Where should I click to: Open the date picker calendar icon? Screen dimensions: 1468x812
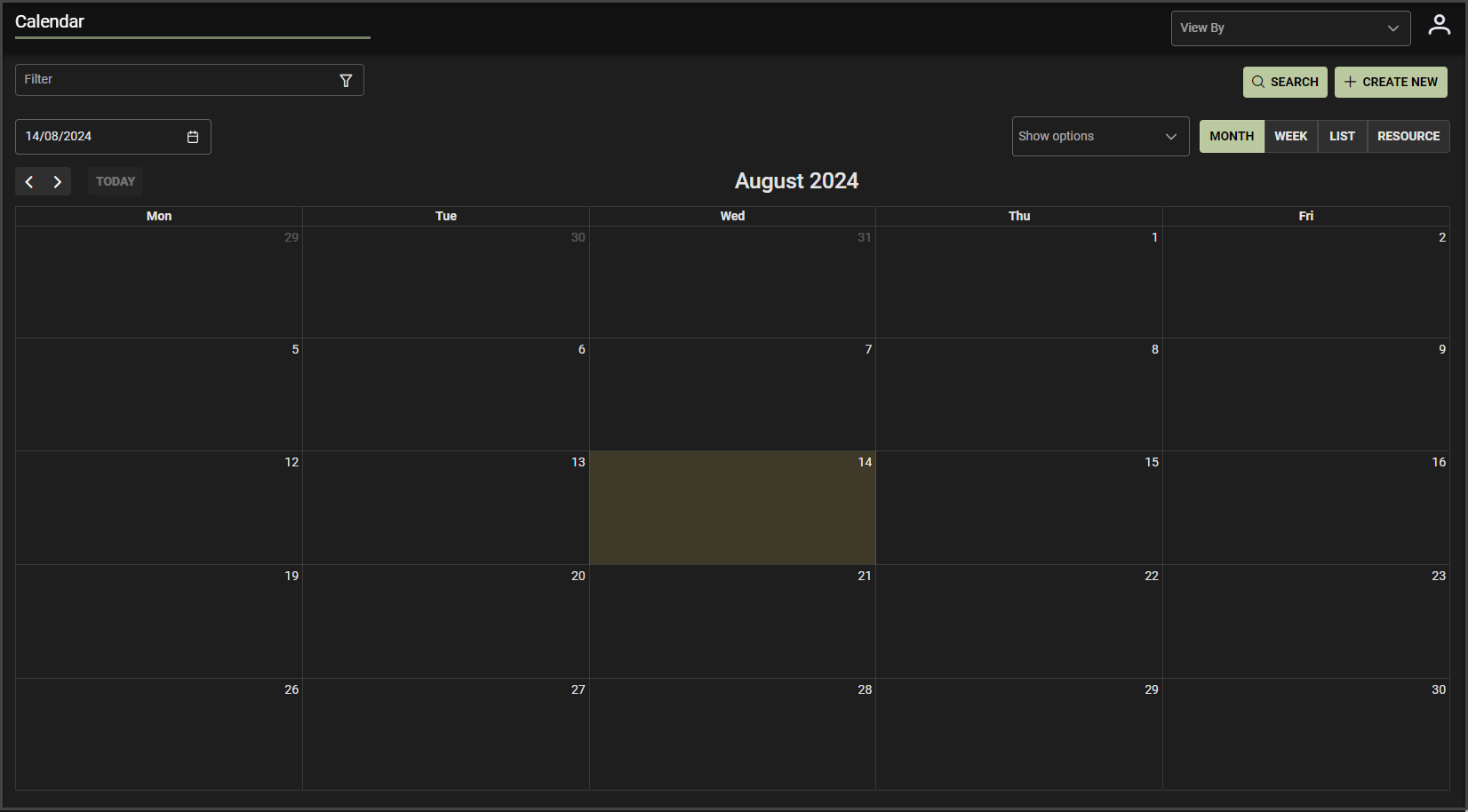193,137
